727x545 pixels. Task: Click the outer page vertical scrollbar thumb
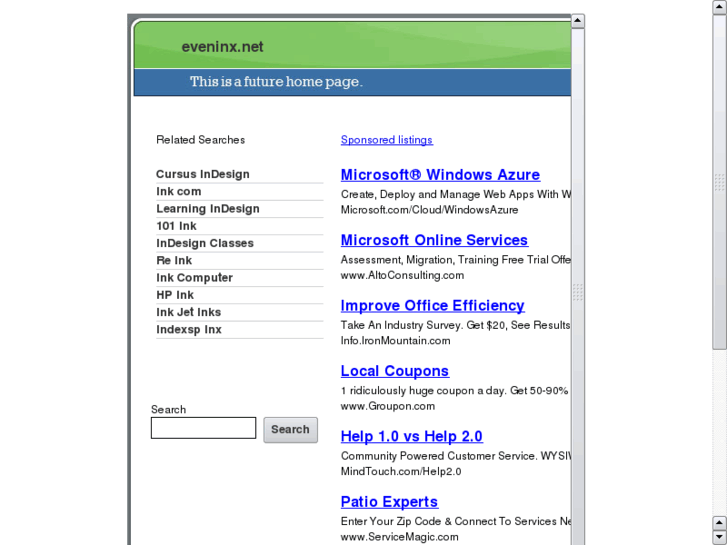719,182
